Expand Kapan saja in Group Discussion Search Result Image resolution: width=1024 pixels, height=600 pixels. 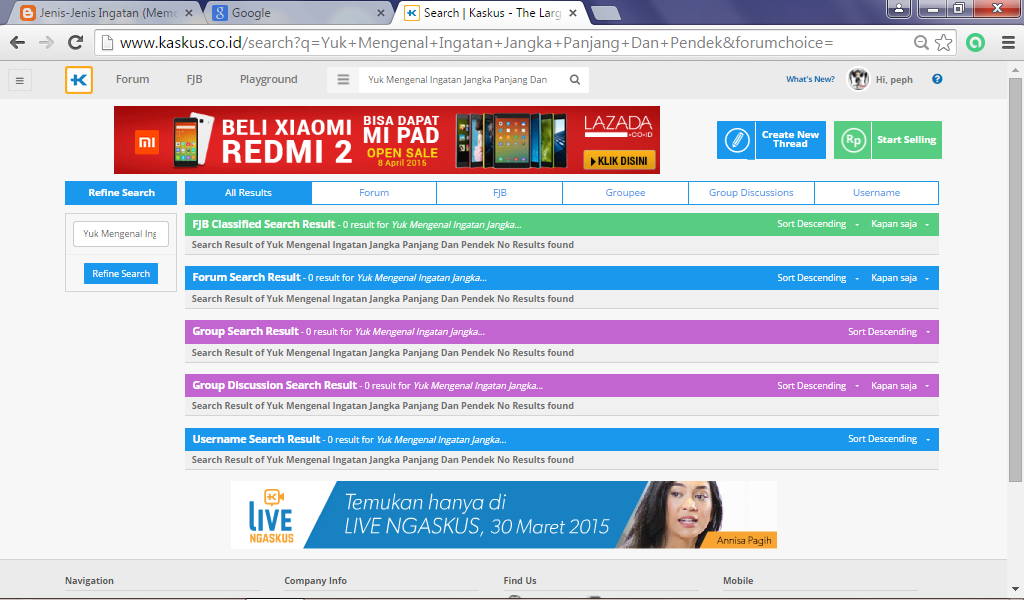pyautogui.click(x=900, y=386)
